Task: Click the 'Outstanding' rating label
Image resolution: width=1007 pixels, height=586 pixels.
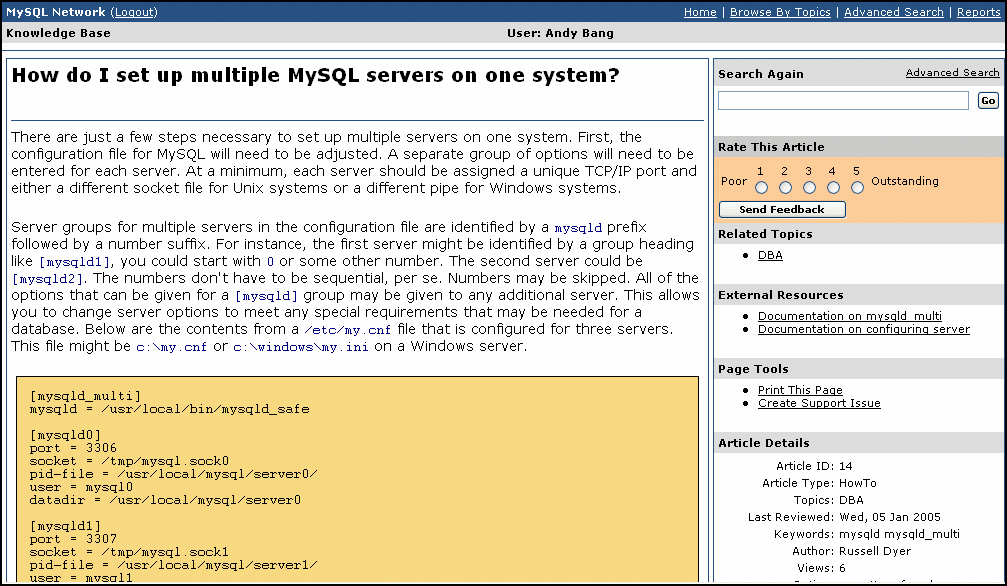Action: point(905,181)
